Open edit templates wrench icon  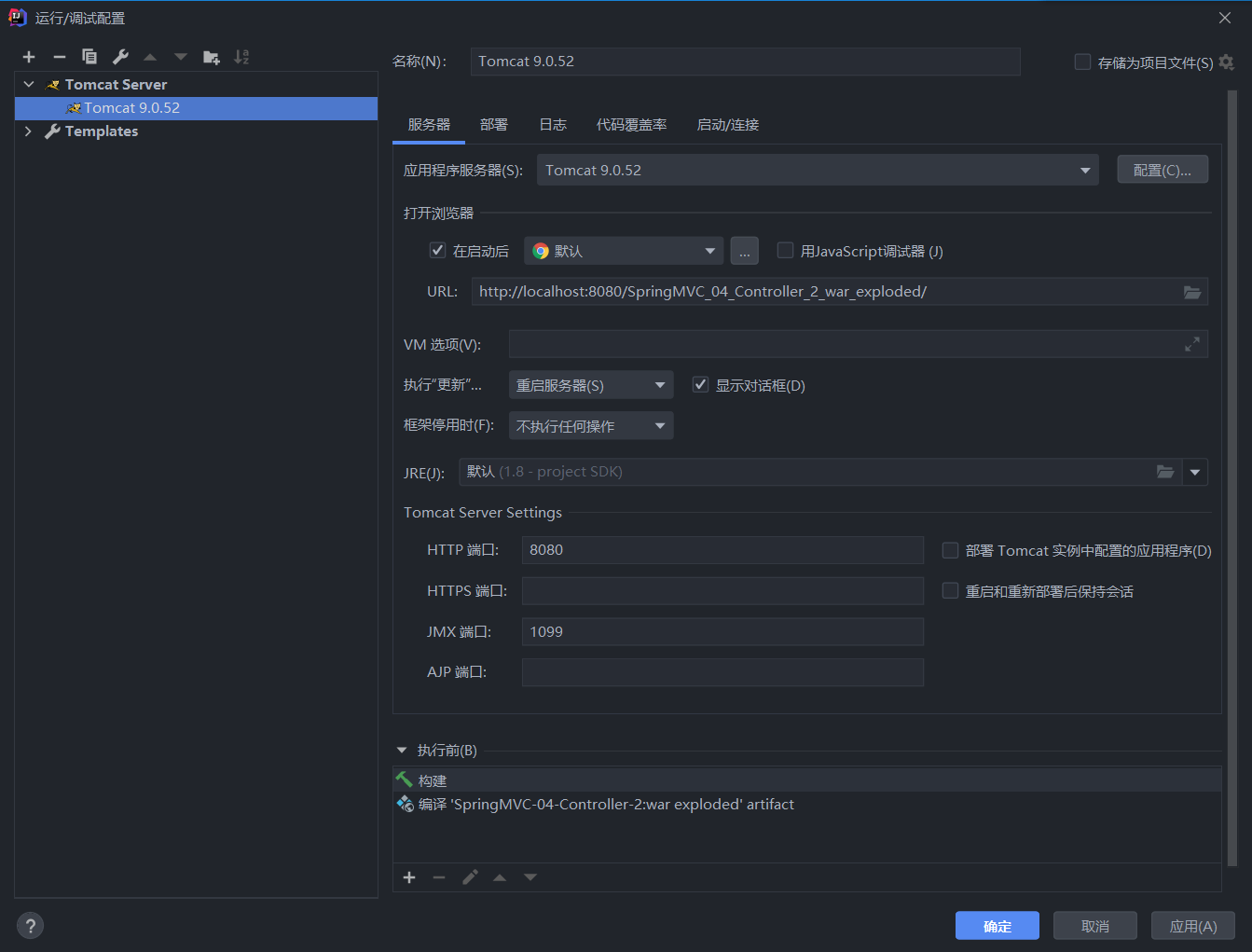[119, 57]
